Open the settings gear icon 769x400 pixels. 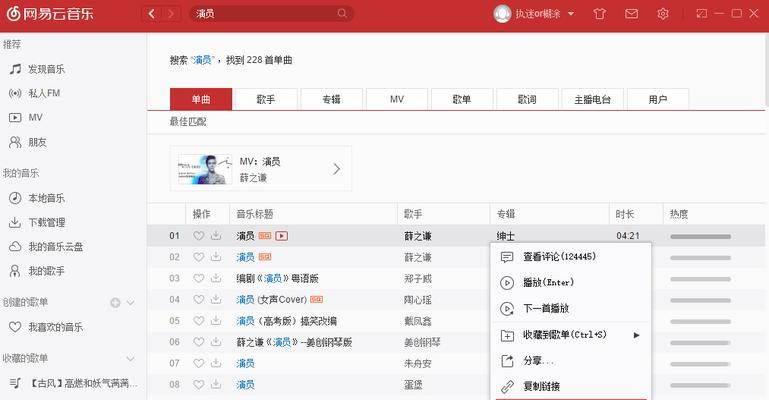point(663,14)
